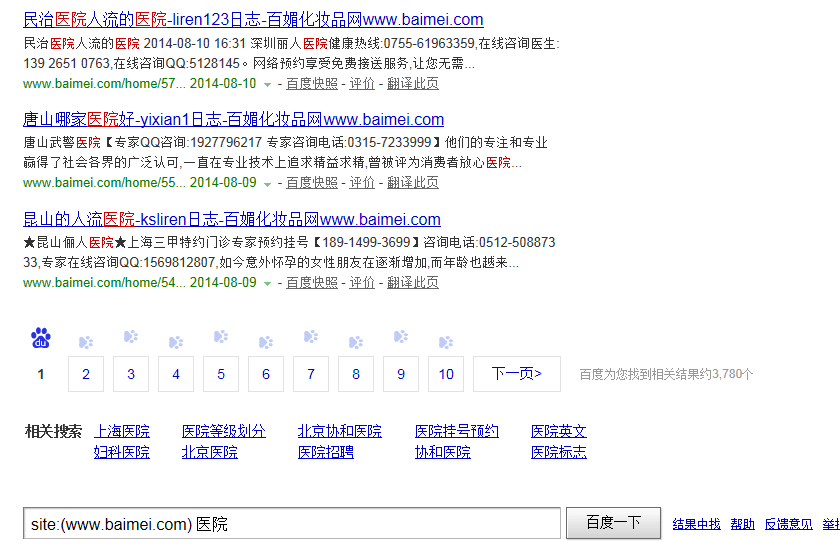Open 百度快照 for the 唐山 result
This screenshot has height=548, width=840.
point(312,183)
